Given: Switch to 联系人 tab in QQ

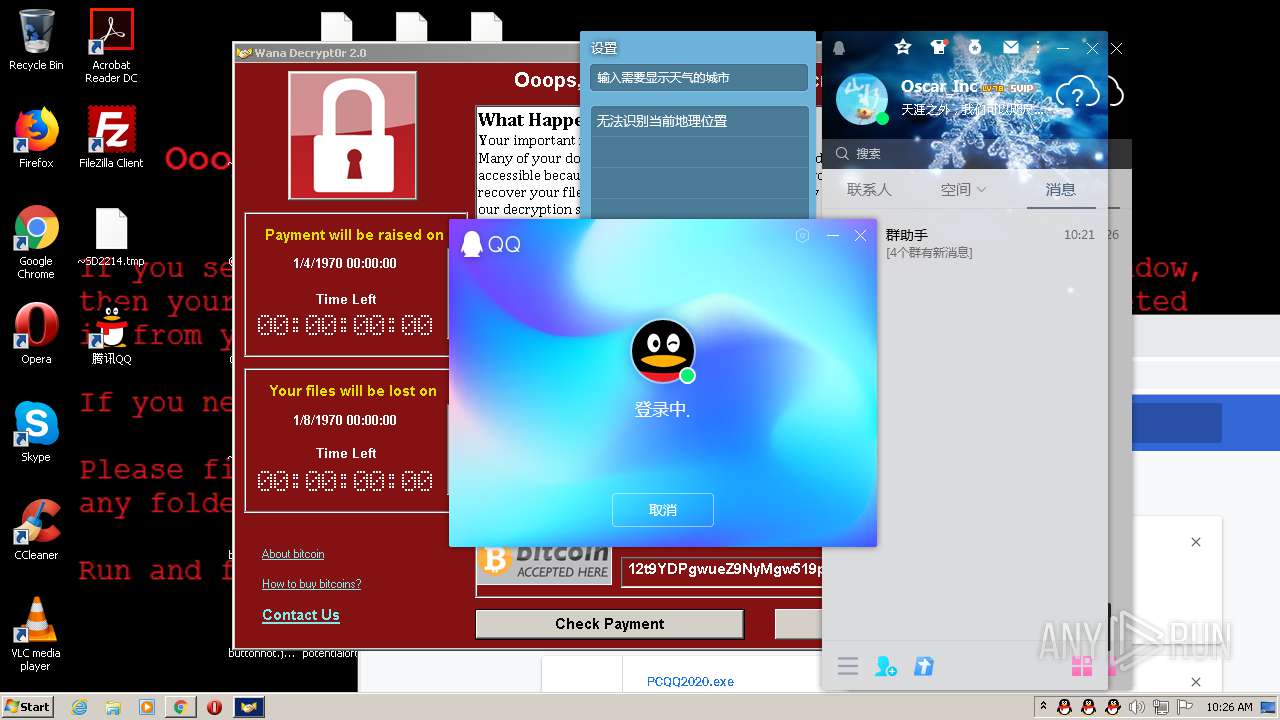Looking at the screenshot, I should (x=868, y=189).
